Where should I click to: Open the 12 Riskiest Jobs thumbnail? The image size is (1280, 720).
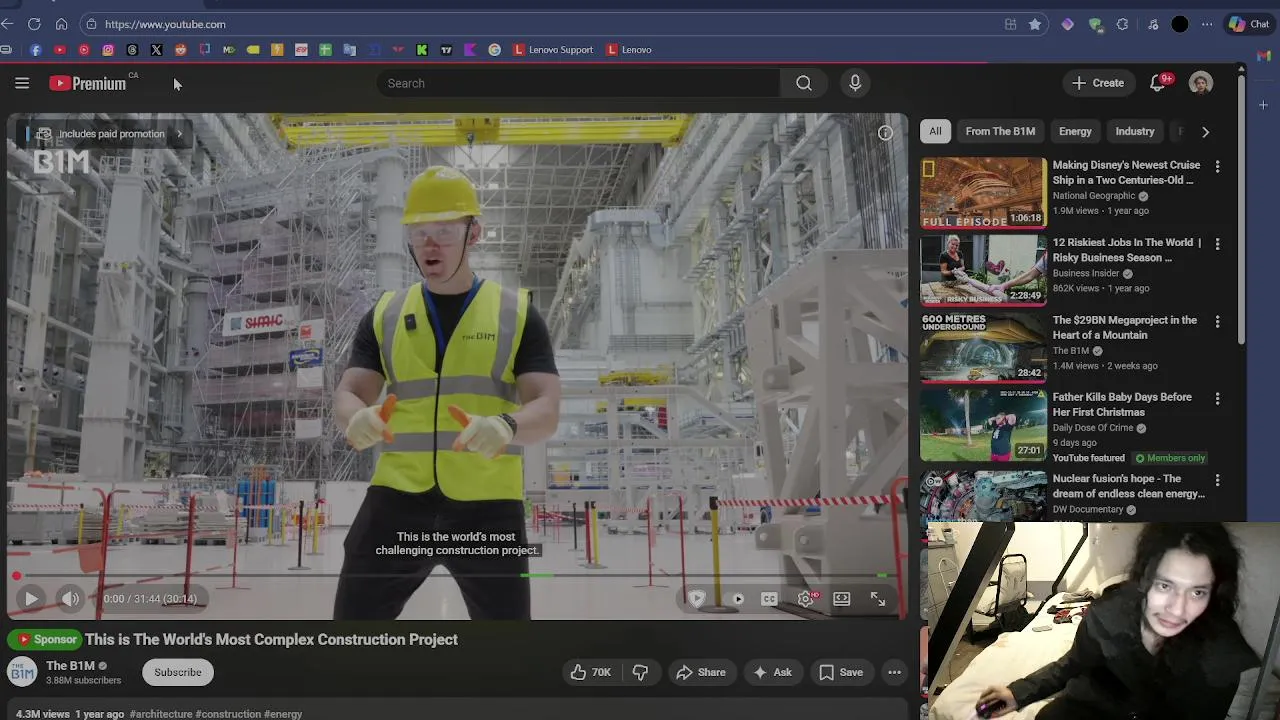[983, 269]
